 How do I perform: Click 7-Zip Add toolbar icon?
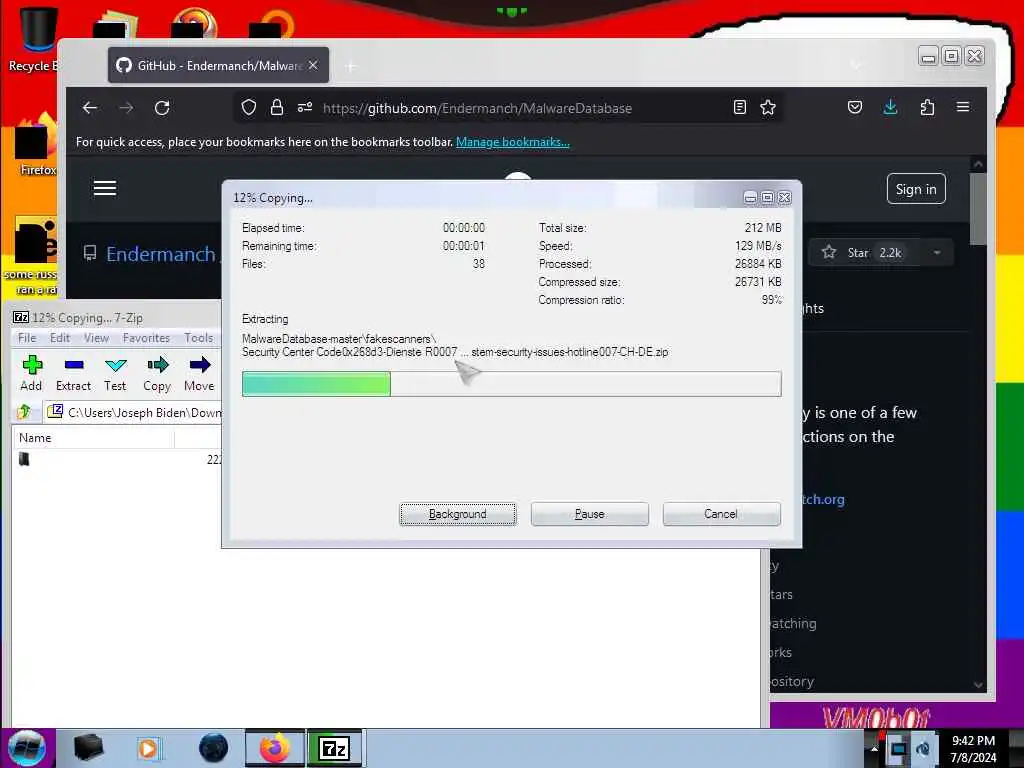point(31,374)
